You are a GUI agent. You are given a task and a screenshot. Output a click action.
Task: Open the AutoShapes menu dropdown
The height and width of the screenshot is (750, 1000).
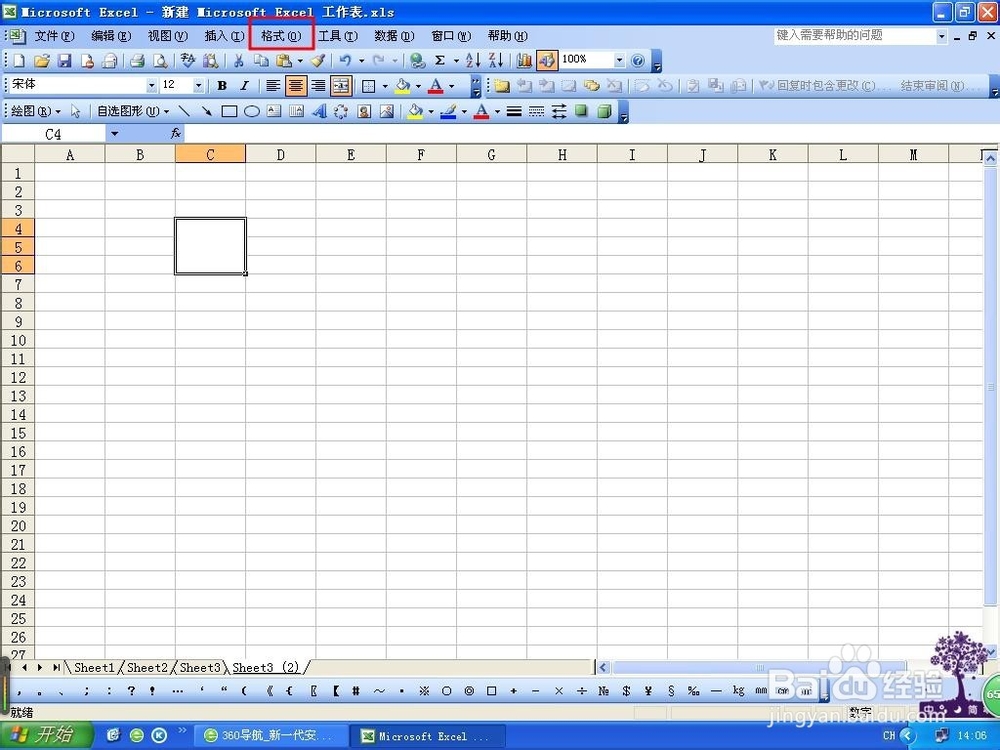pos(133,112)
